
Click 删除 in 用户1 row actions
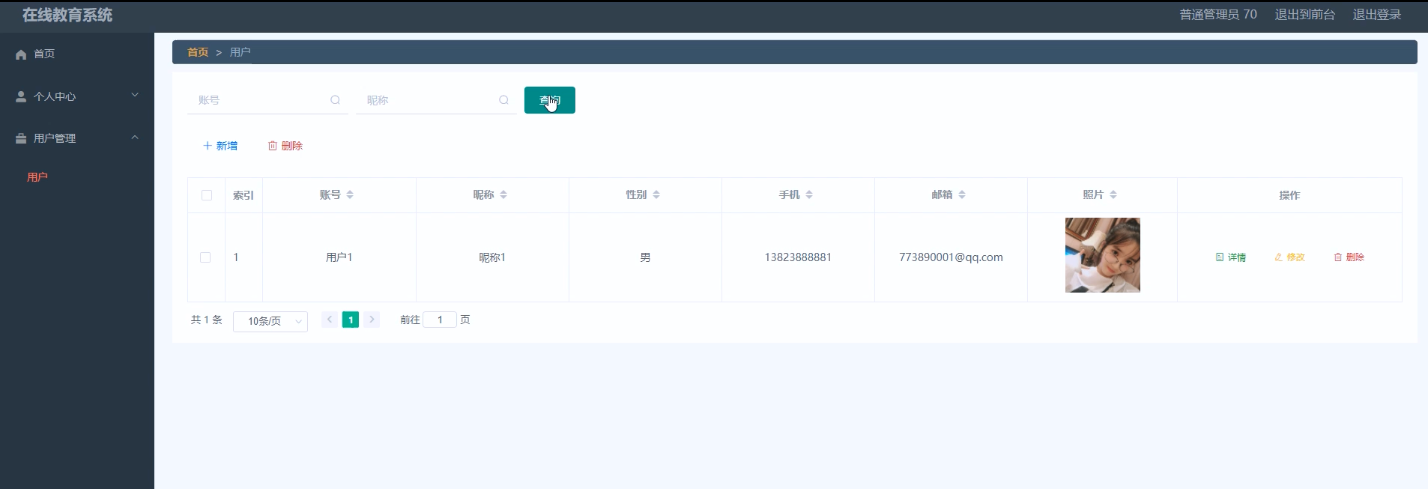[x=1349, y=257]
